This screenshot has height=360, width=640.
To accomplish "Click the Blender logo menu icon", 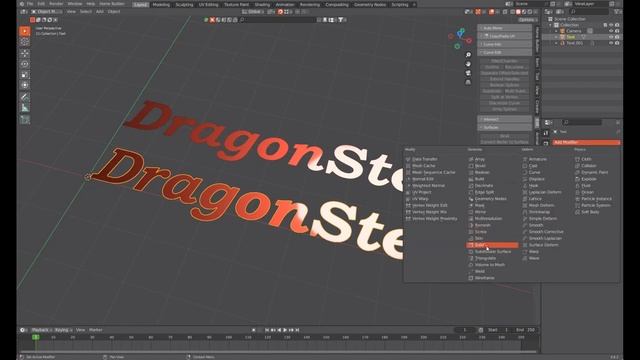I will [22, 4].
